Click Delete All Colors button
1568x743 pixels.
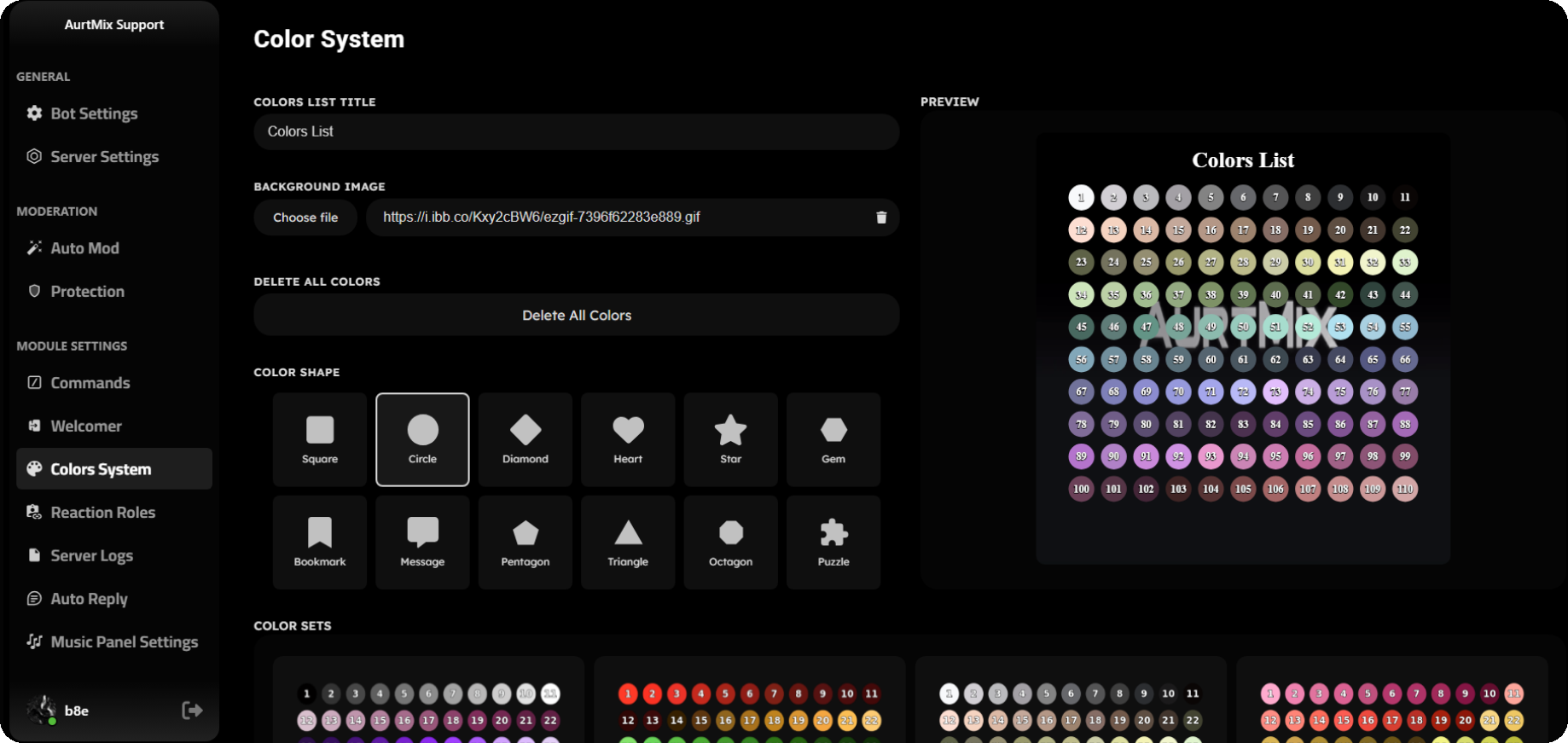click(577, 316)
